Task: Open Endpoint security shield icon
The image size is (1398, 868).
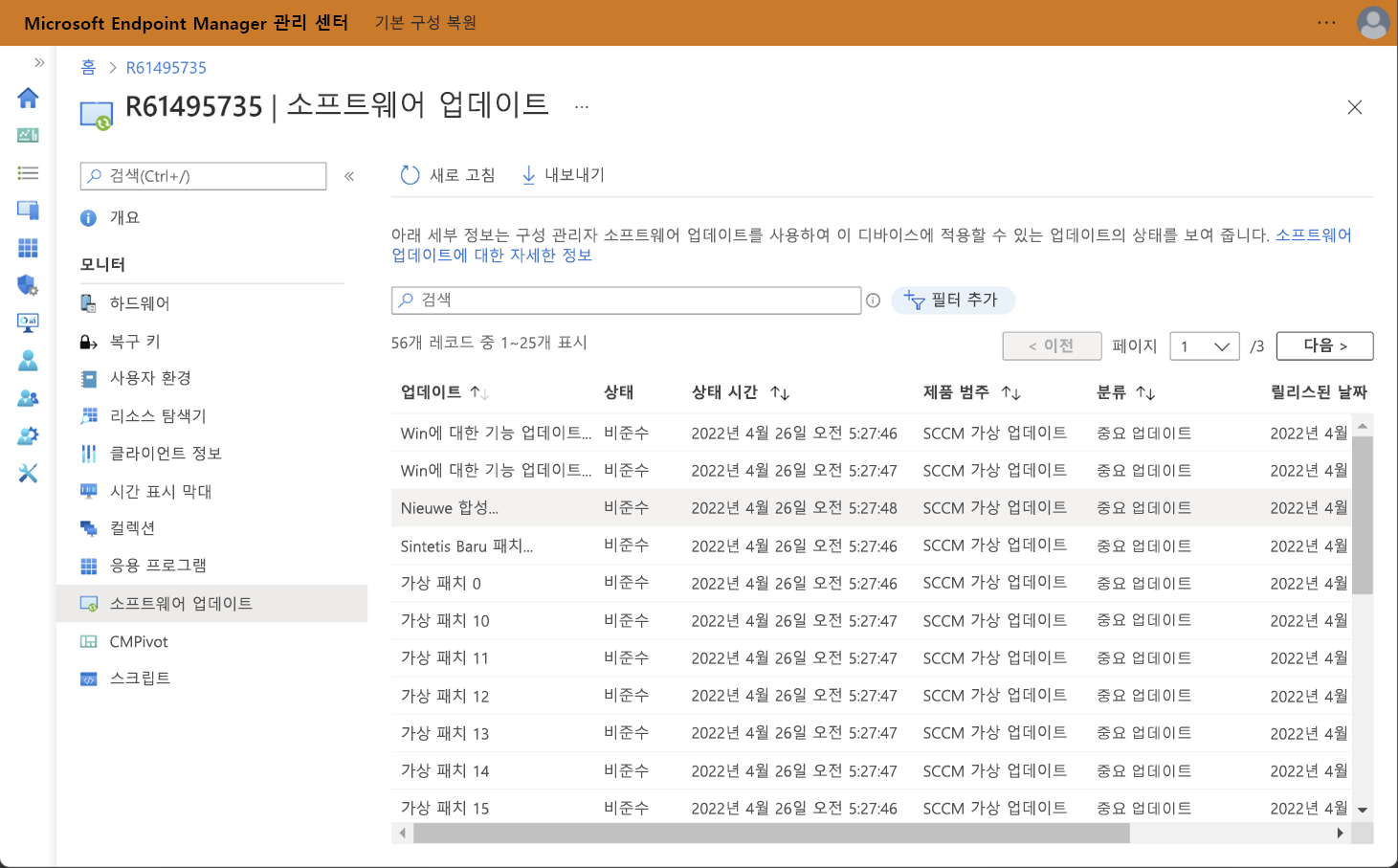Action: tap(28, 285)
